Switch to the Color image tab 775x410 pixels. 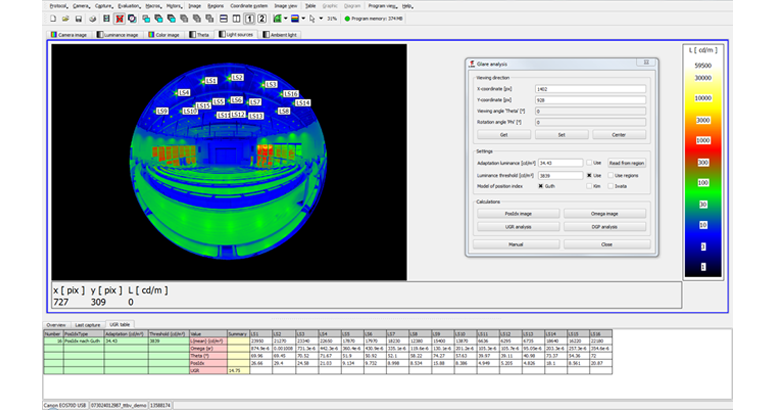point(164,35)
